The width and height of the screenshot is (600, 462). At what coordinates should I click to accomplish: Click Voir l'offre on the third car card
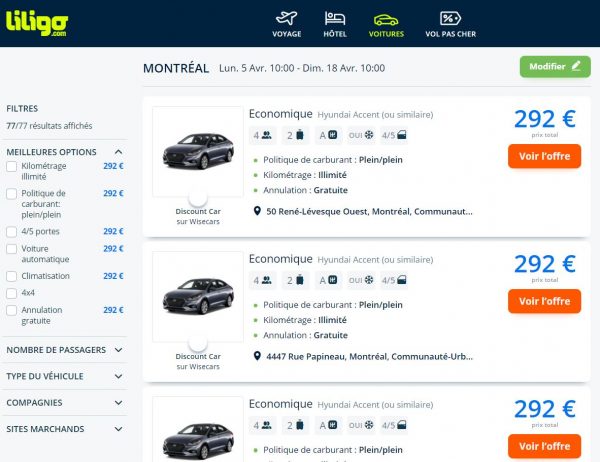pos(544,446)
